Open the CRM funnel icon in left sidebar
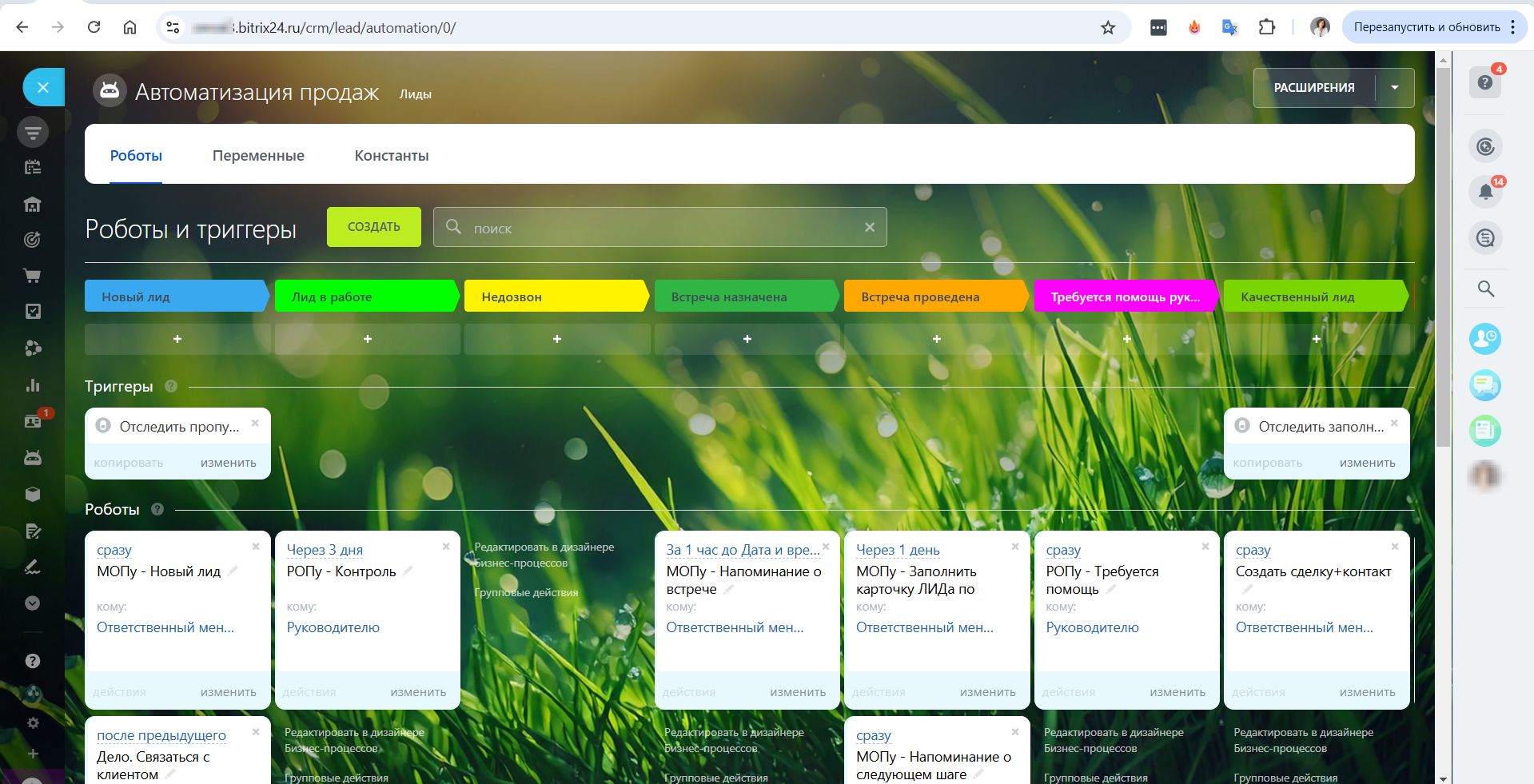Screen dimensions: 1534x784 [x=33, y=132]
